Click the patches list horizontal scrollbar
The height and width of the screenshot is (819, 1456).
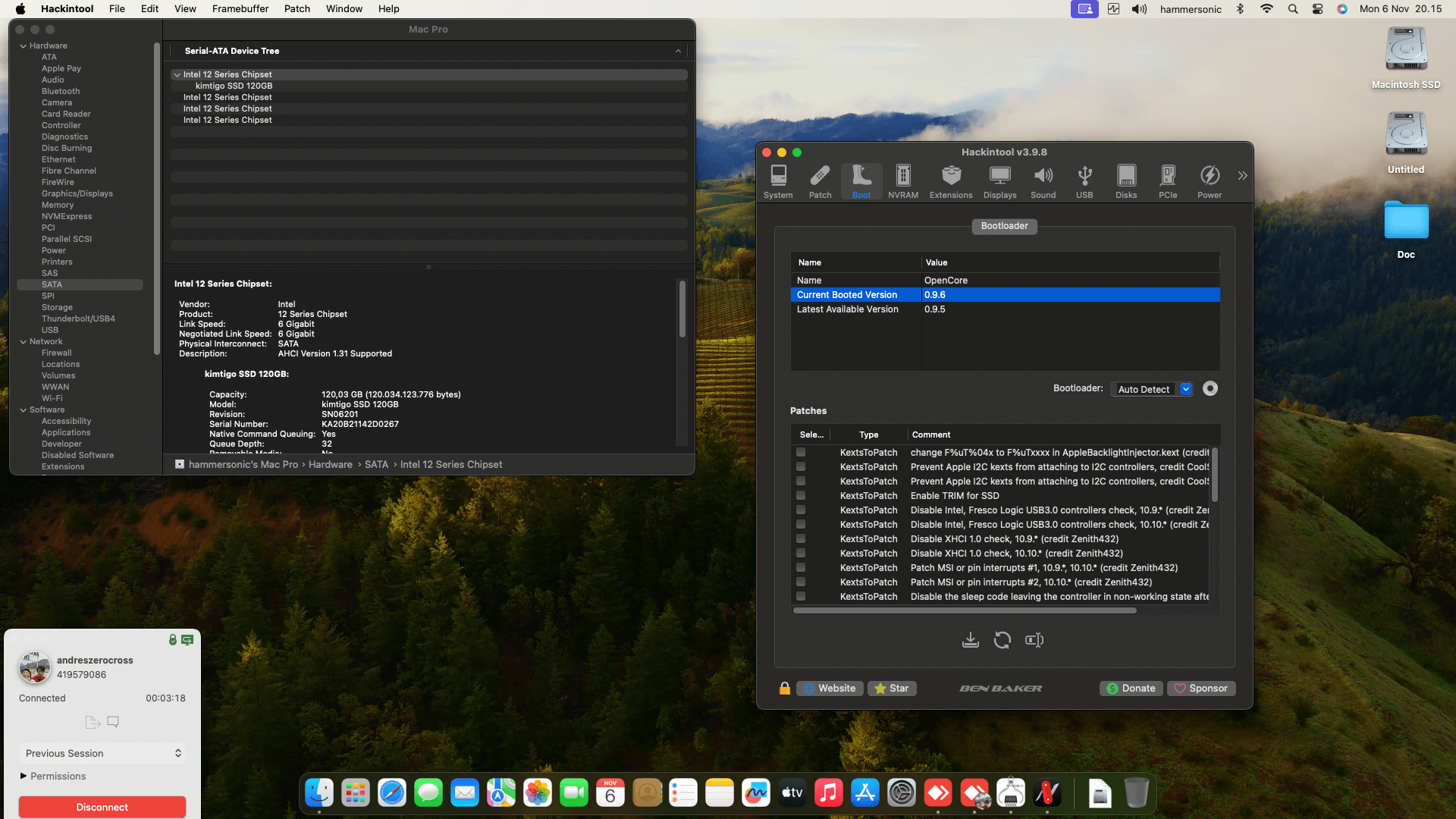[x=965, y=610]
